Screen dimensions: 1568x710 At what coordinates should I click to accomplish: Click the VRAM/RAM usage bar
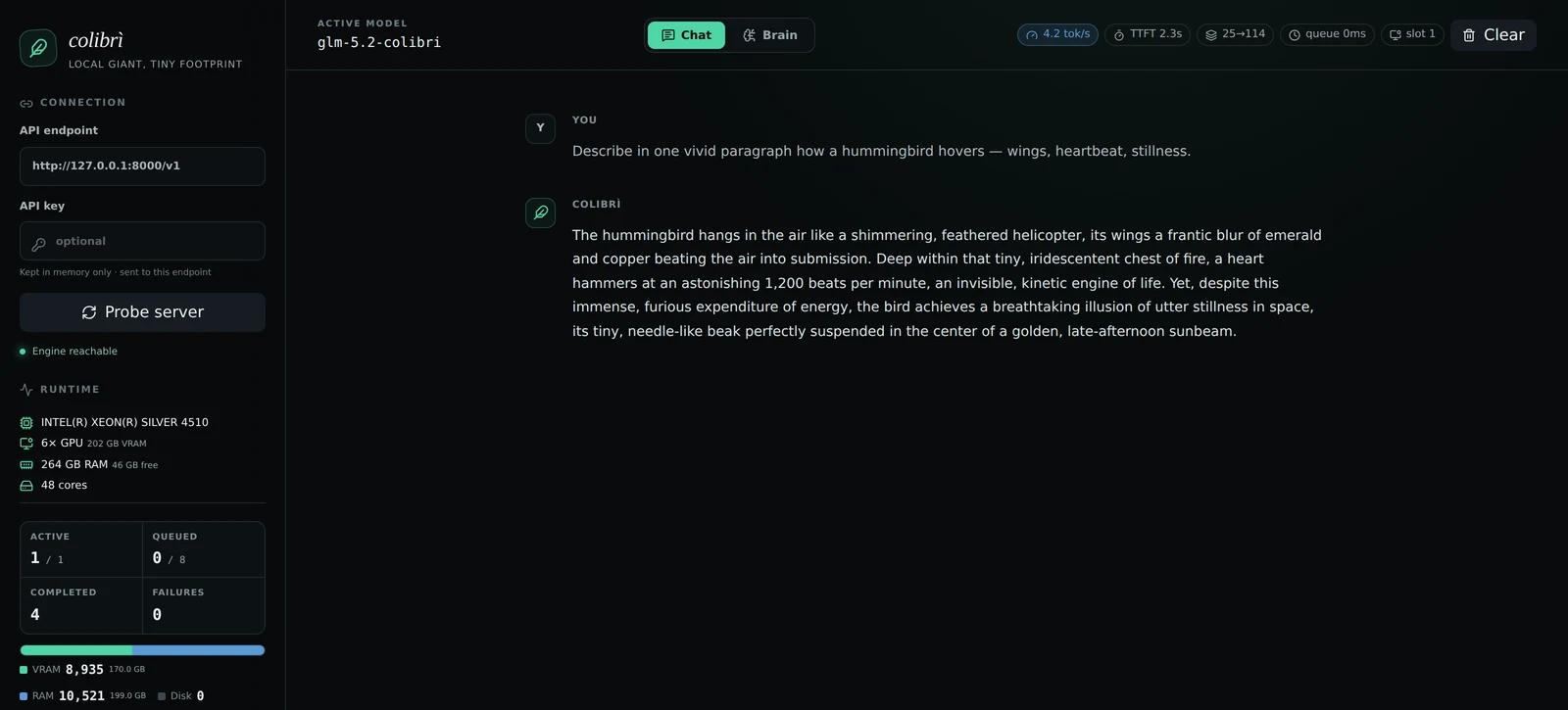tap(142, 650)
